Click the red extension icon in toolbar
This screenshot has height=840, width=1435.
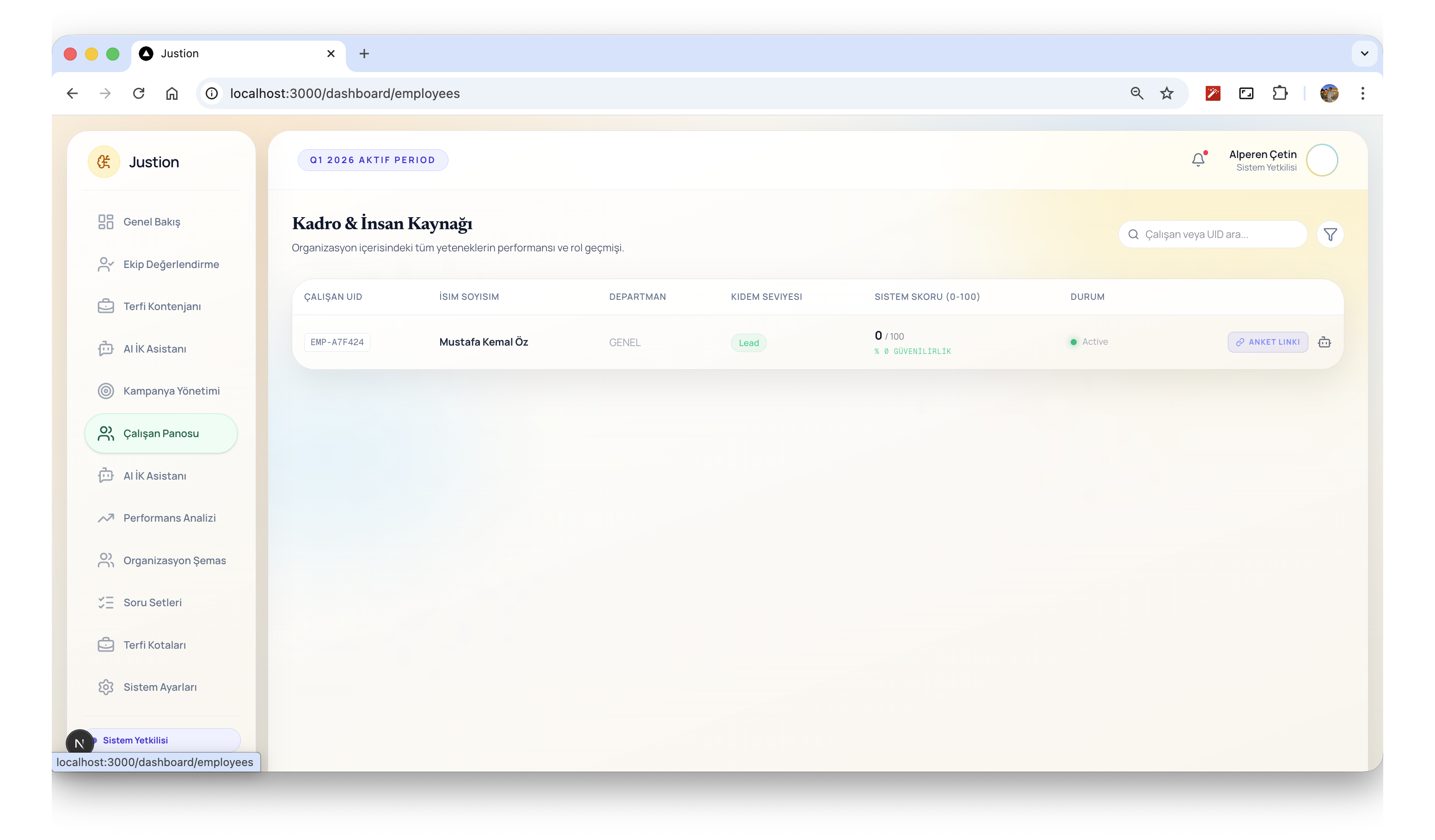pos(1213,93)
